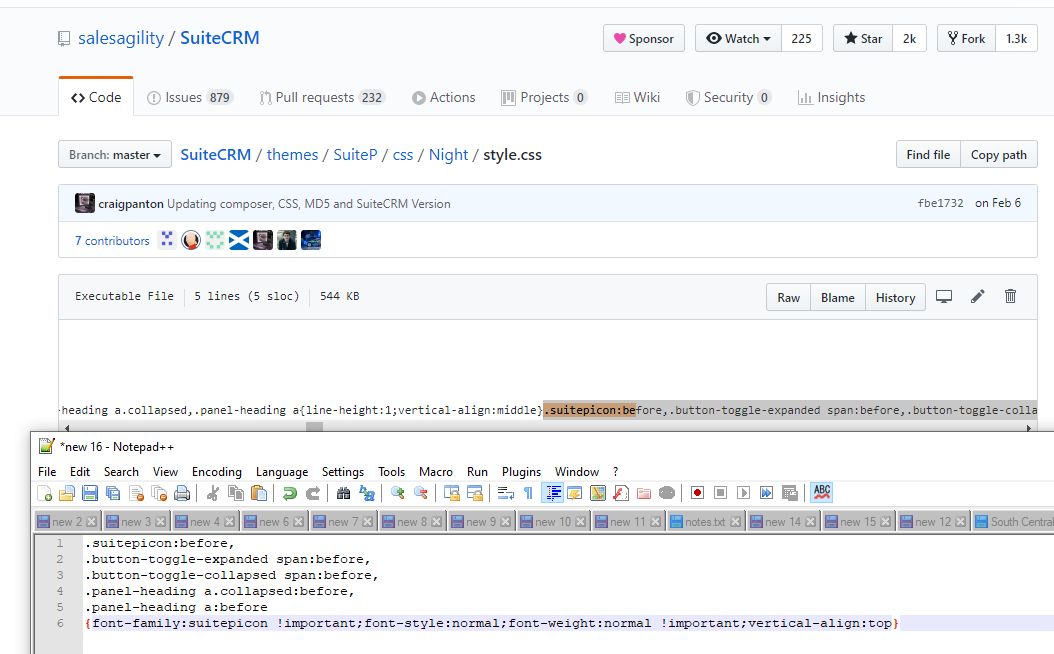Click the Close All icon in Notepad++ toolbar
Screen dimensions: 1054x654
click(159, 493)
